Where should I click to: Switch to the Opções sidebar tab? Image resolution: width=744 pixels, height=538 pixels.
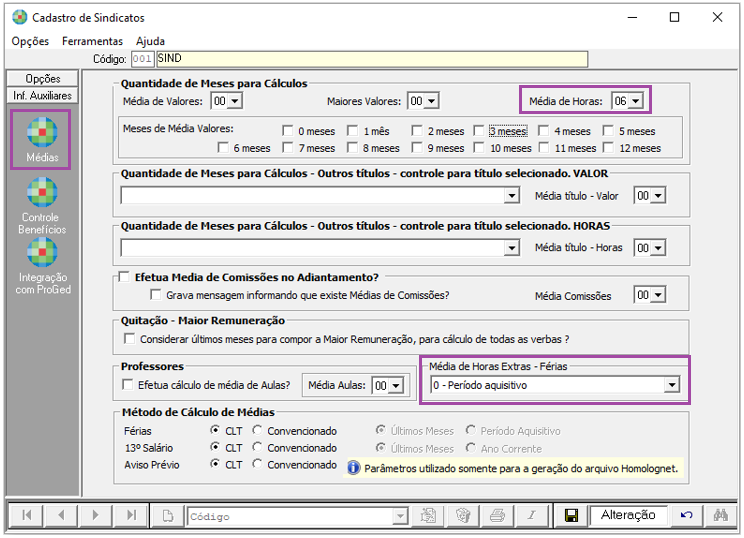click(x=43, y=78)
